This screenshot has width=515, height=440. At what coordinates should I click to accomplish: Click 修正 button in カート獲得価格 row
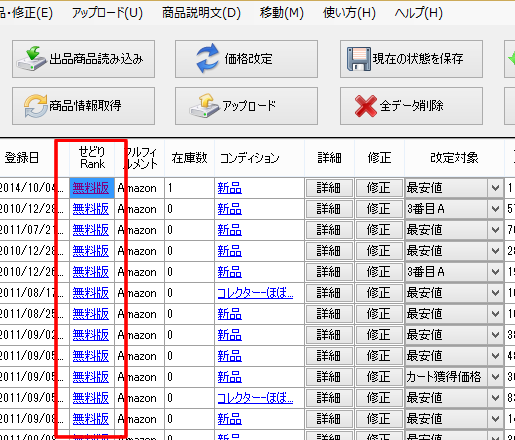[379, 377]
